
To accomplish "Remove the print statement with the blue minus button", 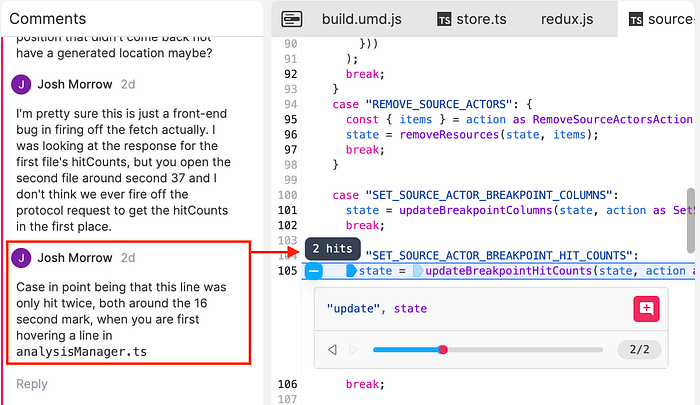I will pyautogui.click(x=313, y=271).
